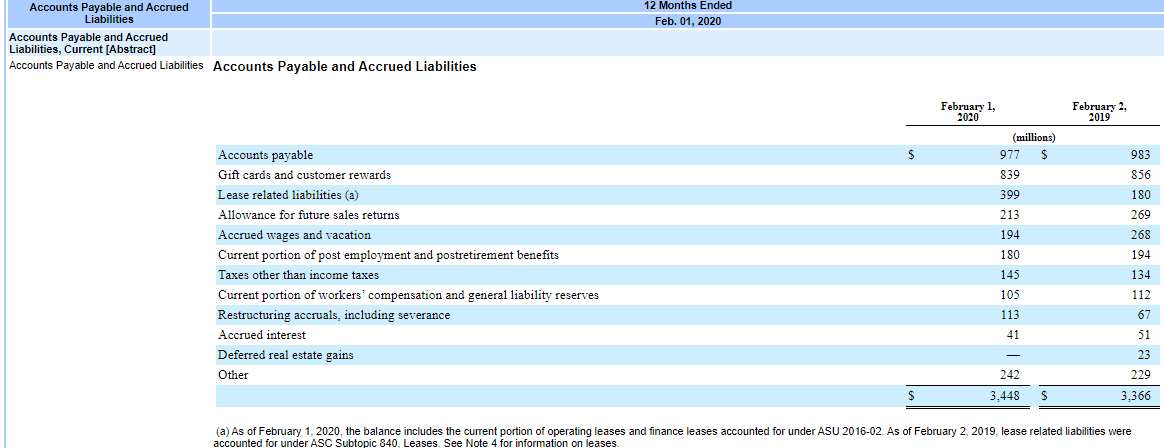Select postretirement benefits 2019 value 194
The height and width of the screenshot is (448, 1164).
(x=1141, y=256)
